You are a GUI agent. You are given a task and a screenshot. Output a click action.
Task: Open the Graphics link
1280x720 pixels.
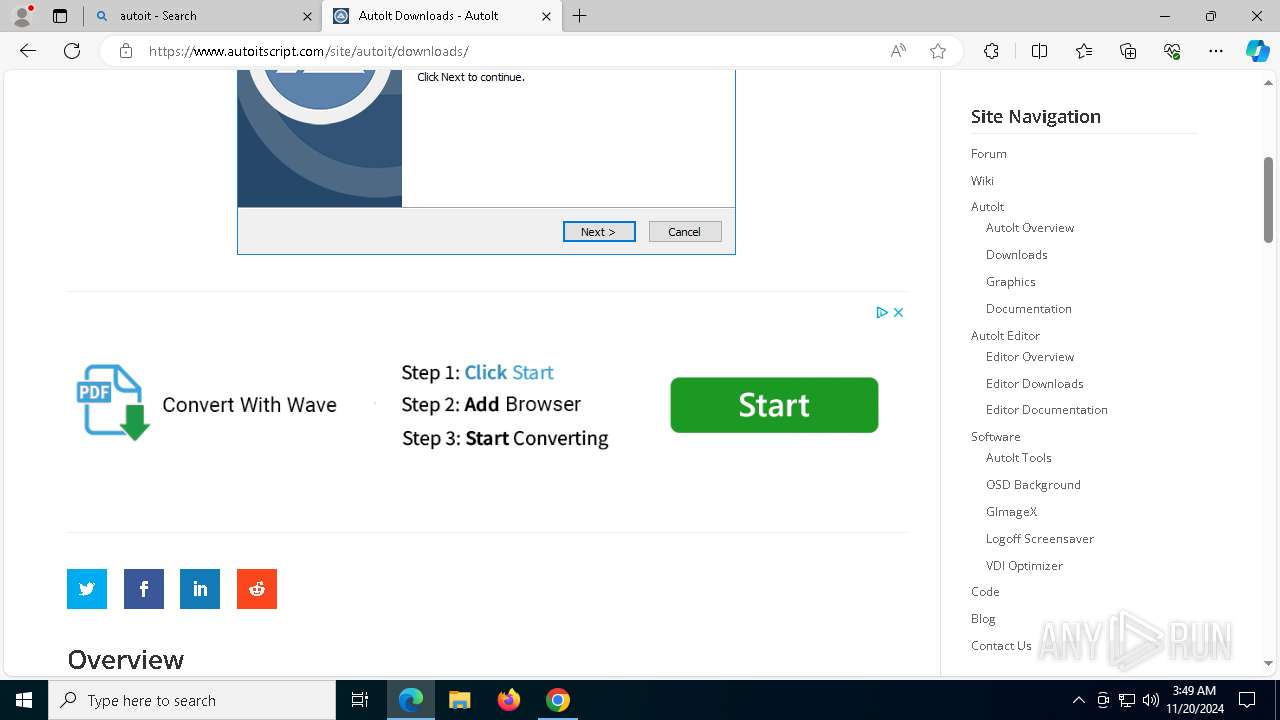[x=1011, y=281]
